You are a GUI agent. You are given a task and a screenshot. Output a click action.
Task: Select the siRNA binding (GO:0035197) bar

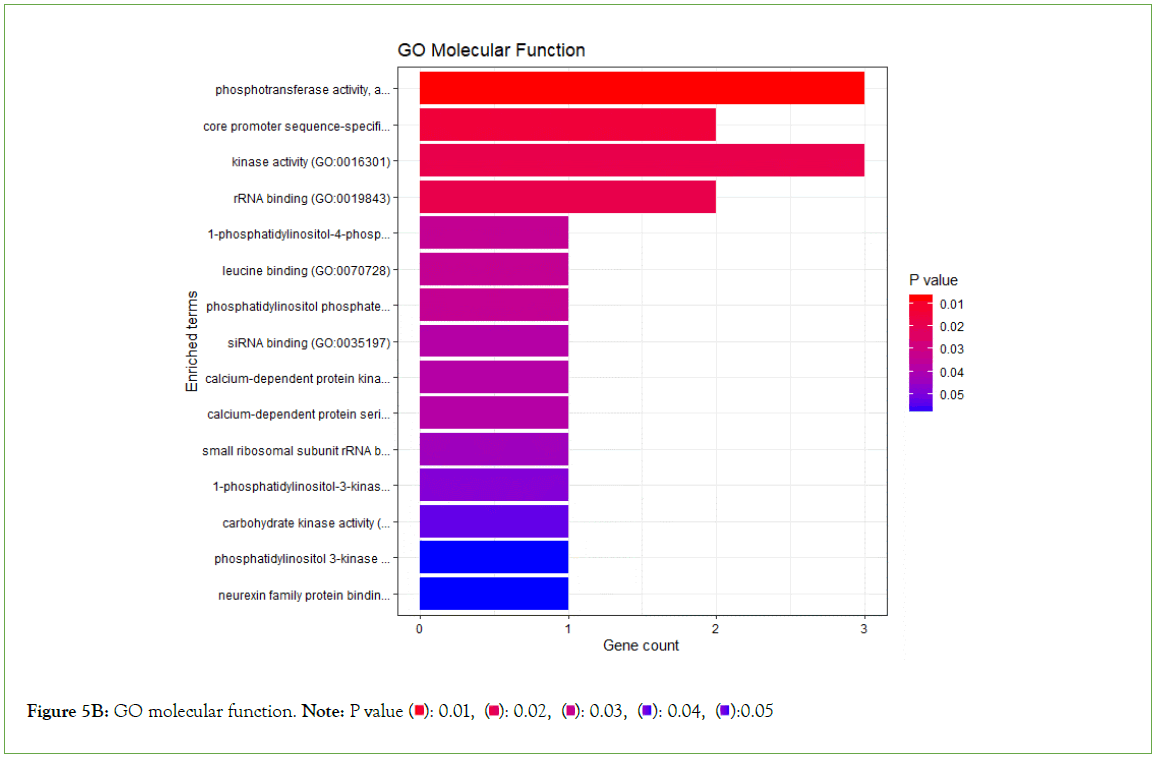pyautogui.click(x=494, y=342)
